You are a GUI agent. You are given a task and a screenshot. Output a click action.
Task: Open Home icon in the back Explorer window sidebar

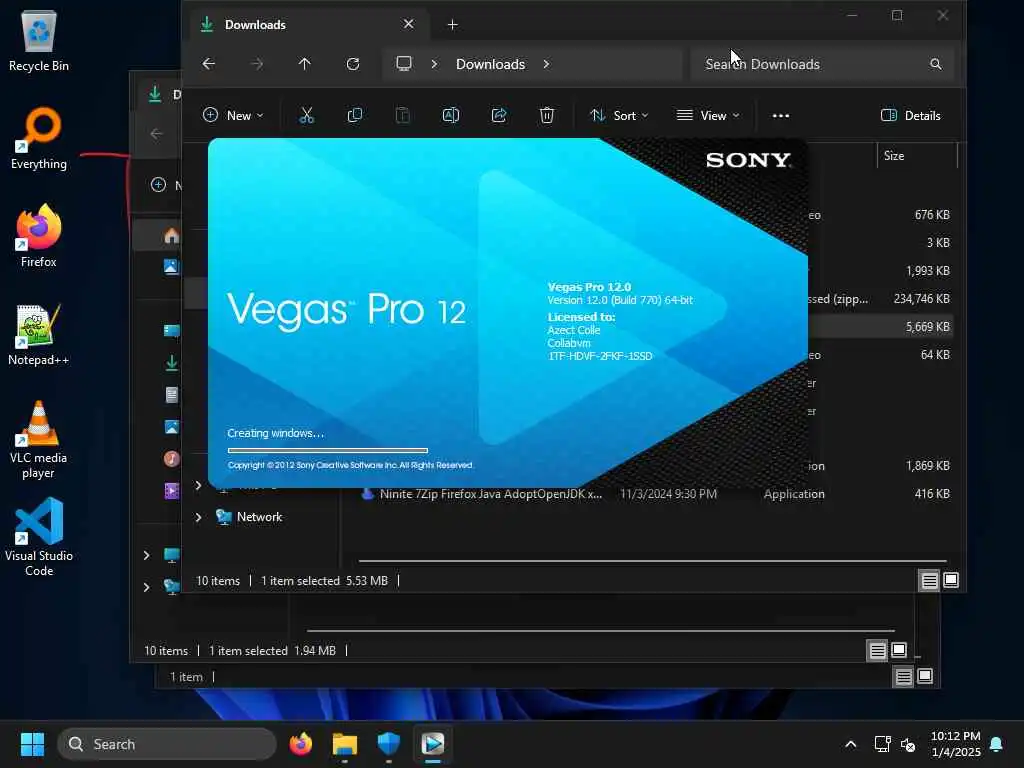(x=172, y=236)
